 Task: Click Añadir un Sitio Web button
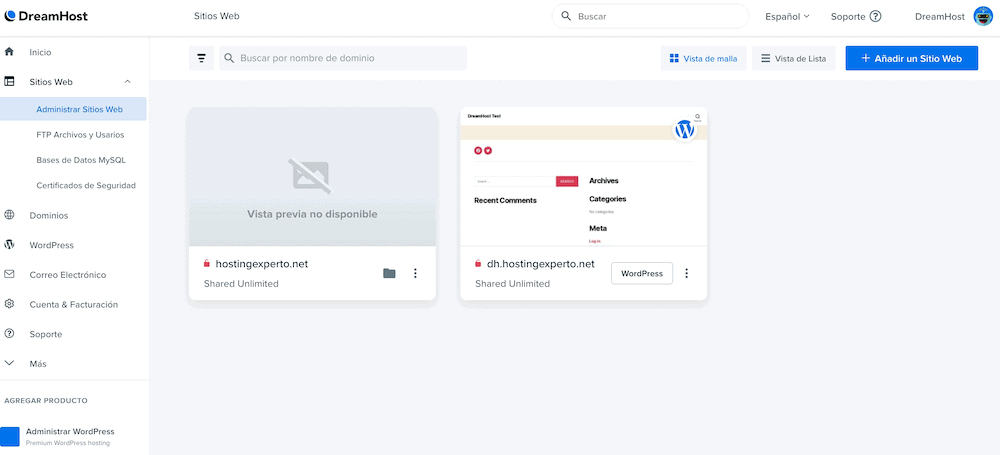[911, 58]
